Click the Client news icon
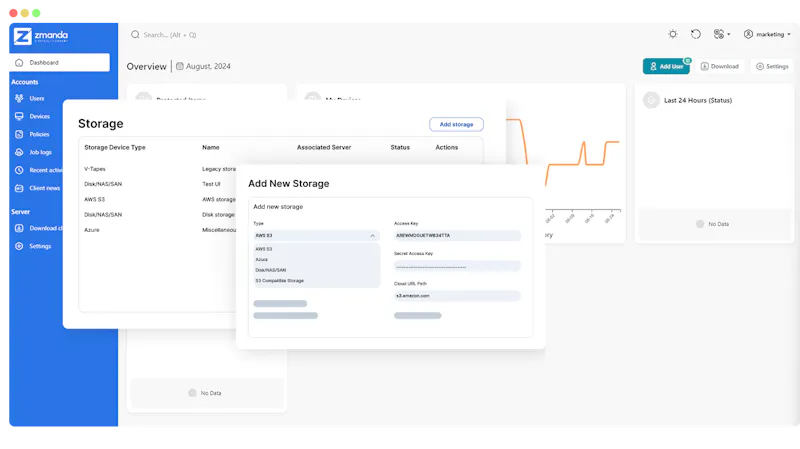The width and height of the screenshot is (800, 449). click(19, 188)
